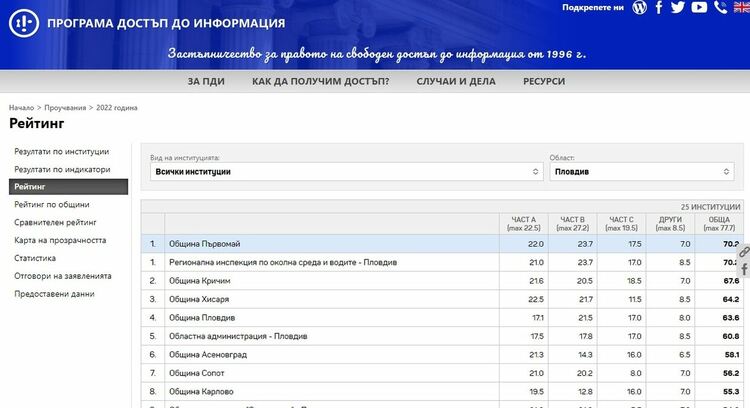Click the phone contact icon
The height and width of the screenshot is (408, 750).
tap(720, 7)
